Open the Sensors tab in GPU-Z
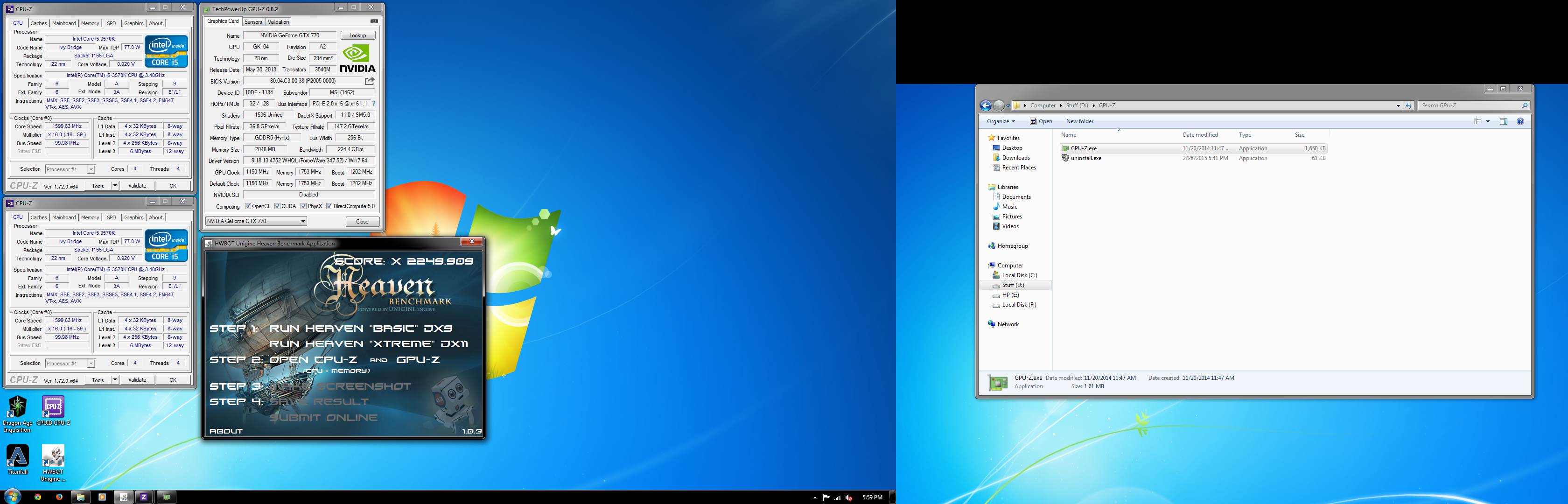 pyautogui.click(x=253, y=22)
